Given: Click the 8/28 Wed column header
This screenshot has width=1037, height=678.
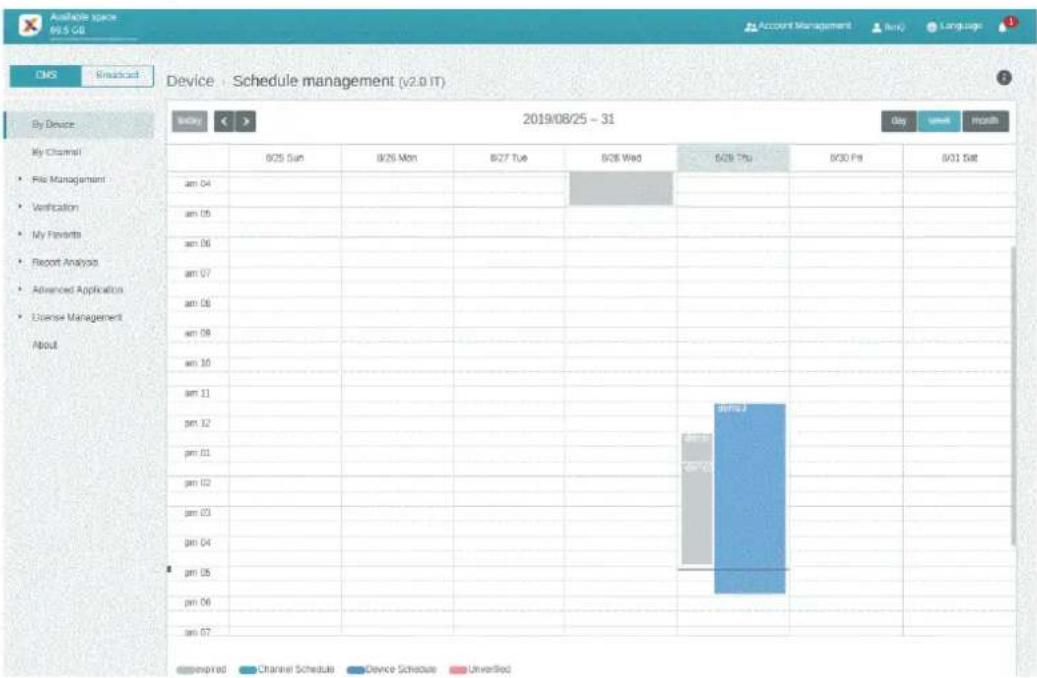Looking at the screenshot, I should 621,158.
